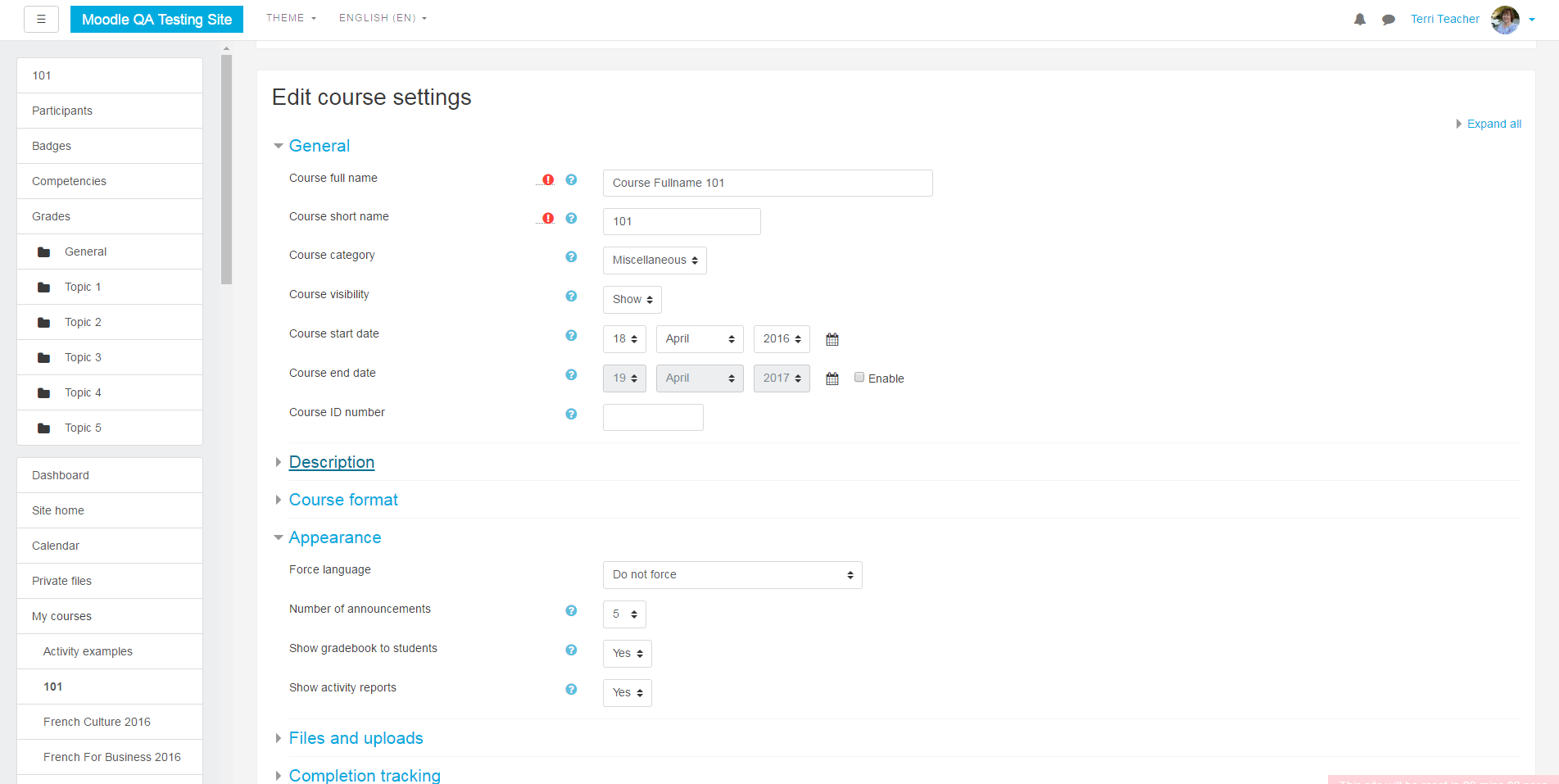Open the calendar picker for Course start date
The image size is (1559, 784).
pos(832,339)
